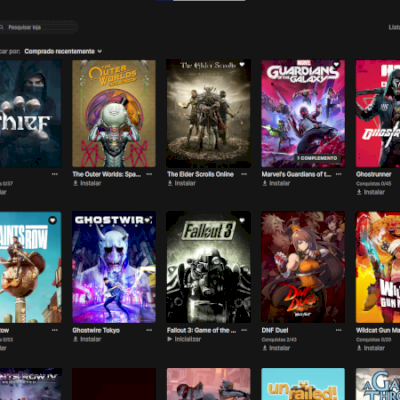Viewport: 400px width, 400px height.
Task: Click Instalar under Ghostrunner
Action: pos(371,192)
